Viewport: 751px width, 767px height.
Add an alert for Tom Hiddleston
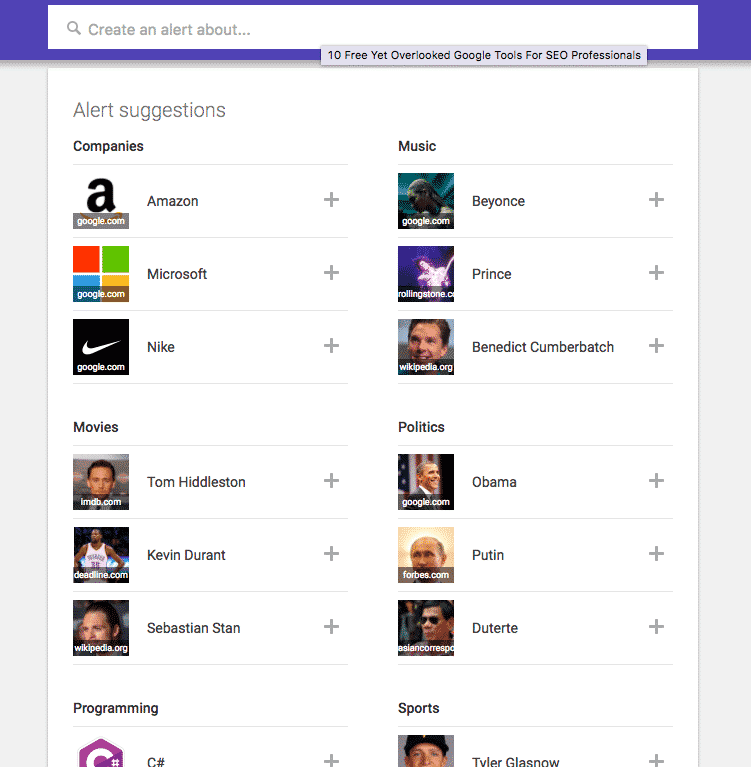click(331, 481)
